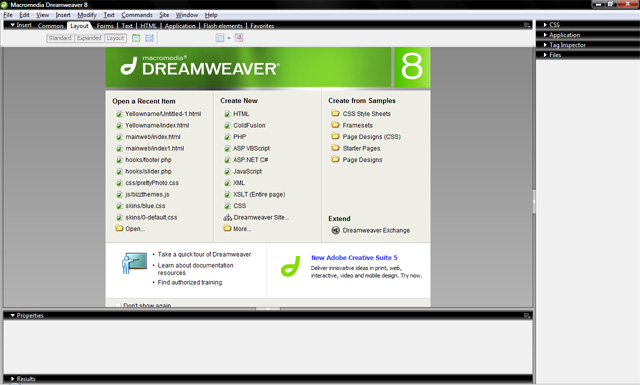Click the Frames icon in Layout toolbar
The width and height of the screenshot is (640, 385).
[x=220, y=38]
